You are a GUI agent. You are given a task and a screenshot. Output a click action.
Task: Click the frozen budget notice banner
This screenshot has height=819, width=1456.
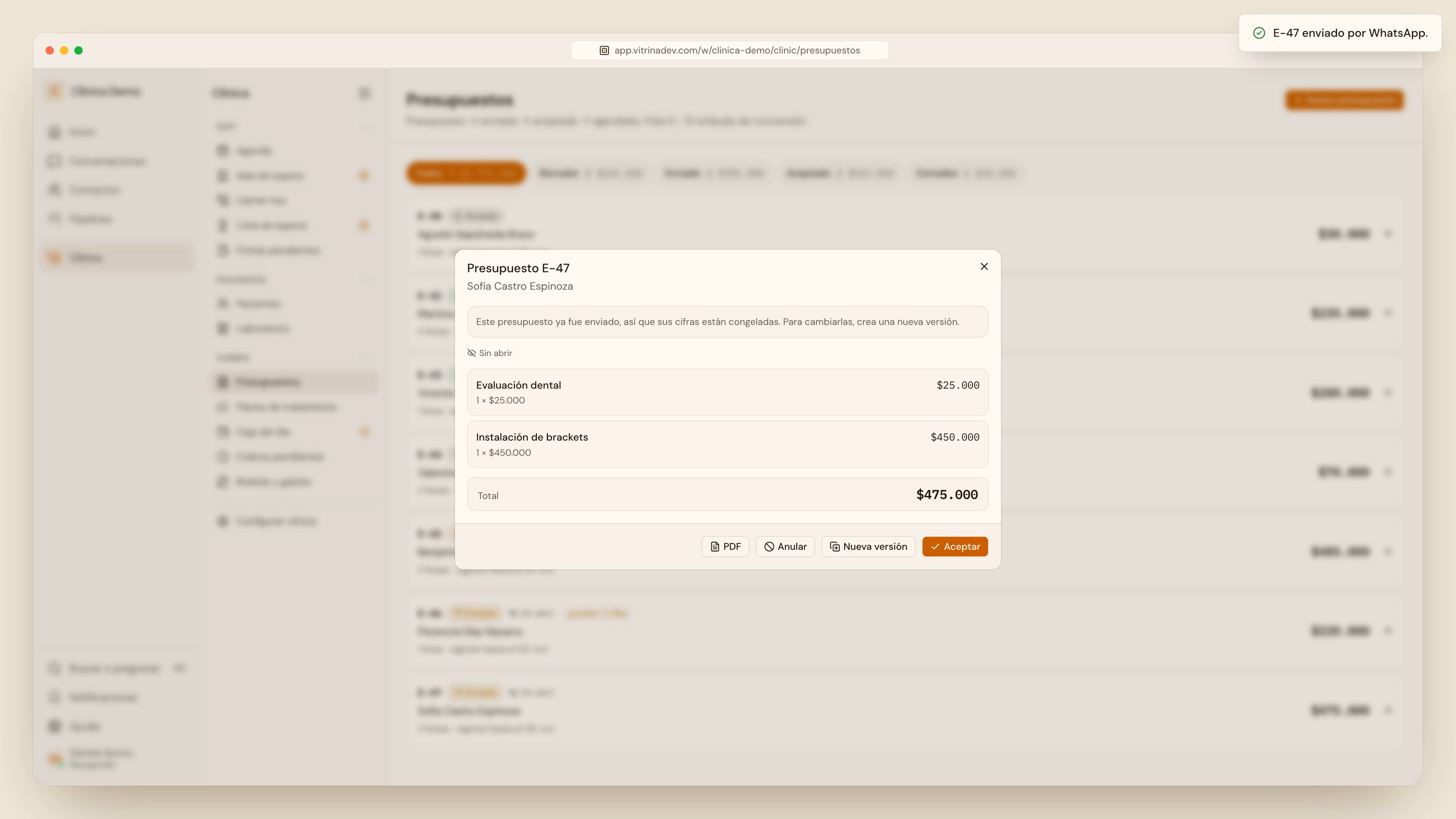click(x=728, y=322)
